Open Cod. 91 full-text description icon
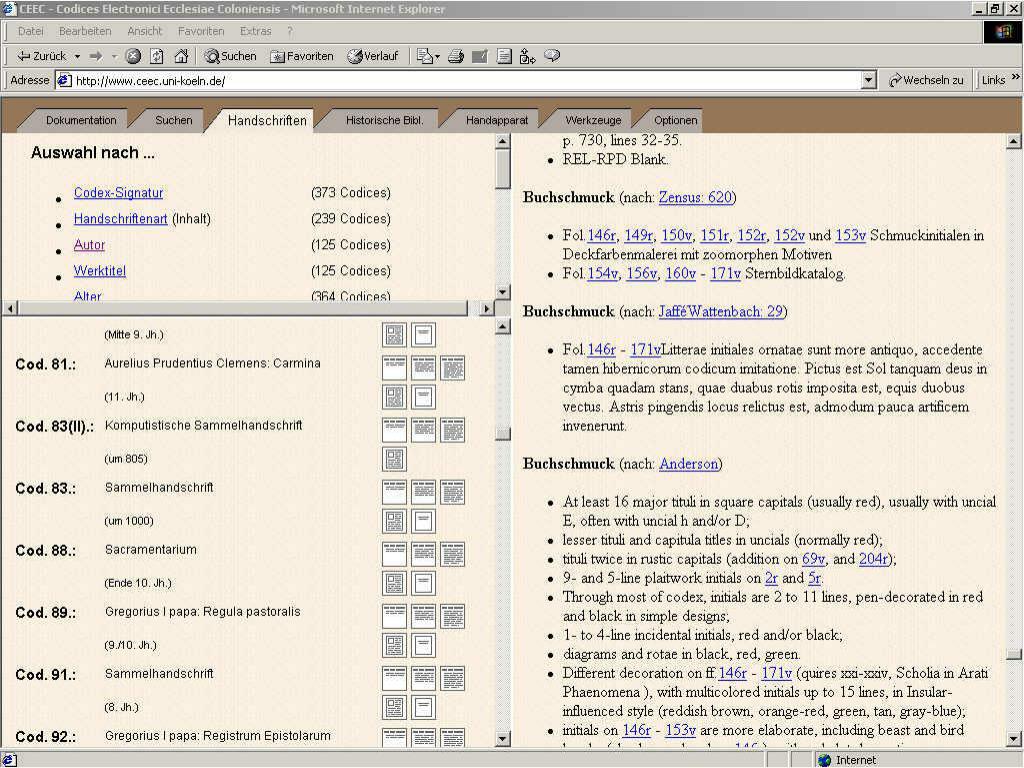Viewport: 1024px width, 768px height. (453, 678)
